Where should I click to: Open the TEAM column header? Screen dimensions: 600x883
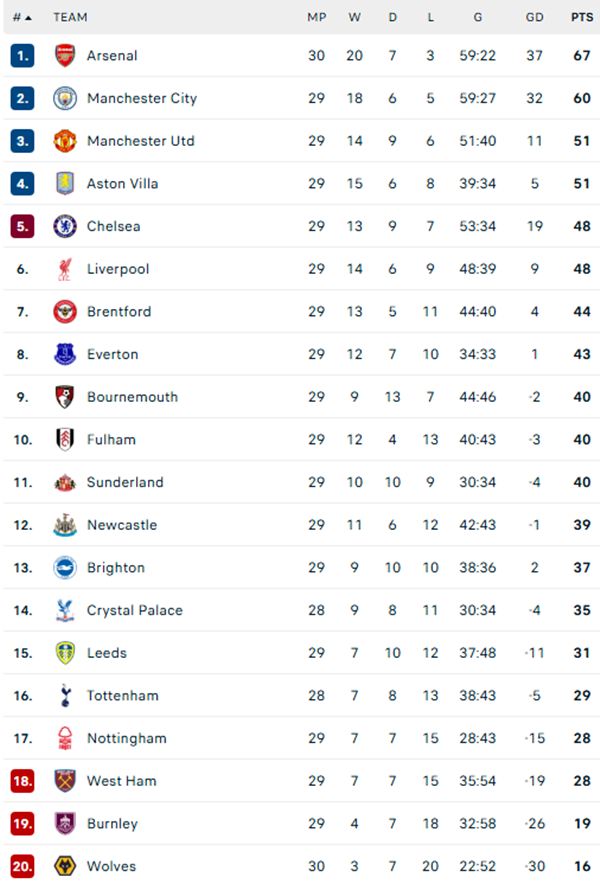pos(70,17)
